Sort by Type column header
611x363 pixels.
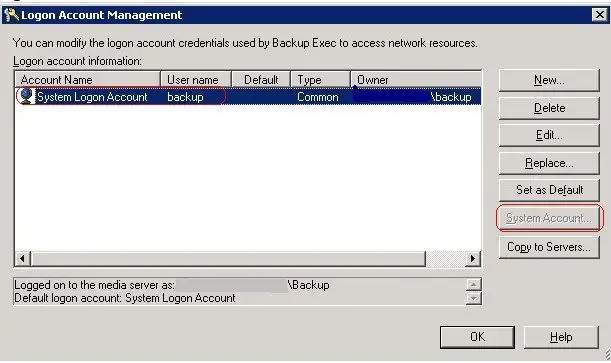320,79
